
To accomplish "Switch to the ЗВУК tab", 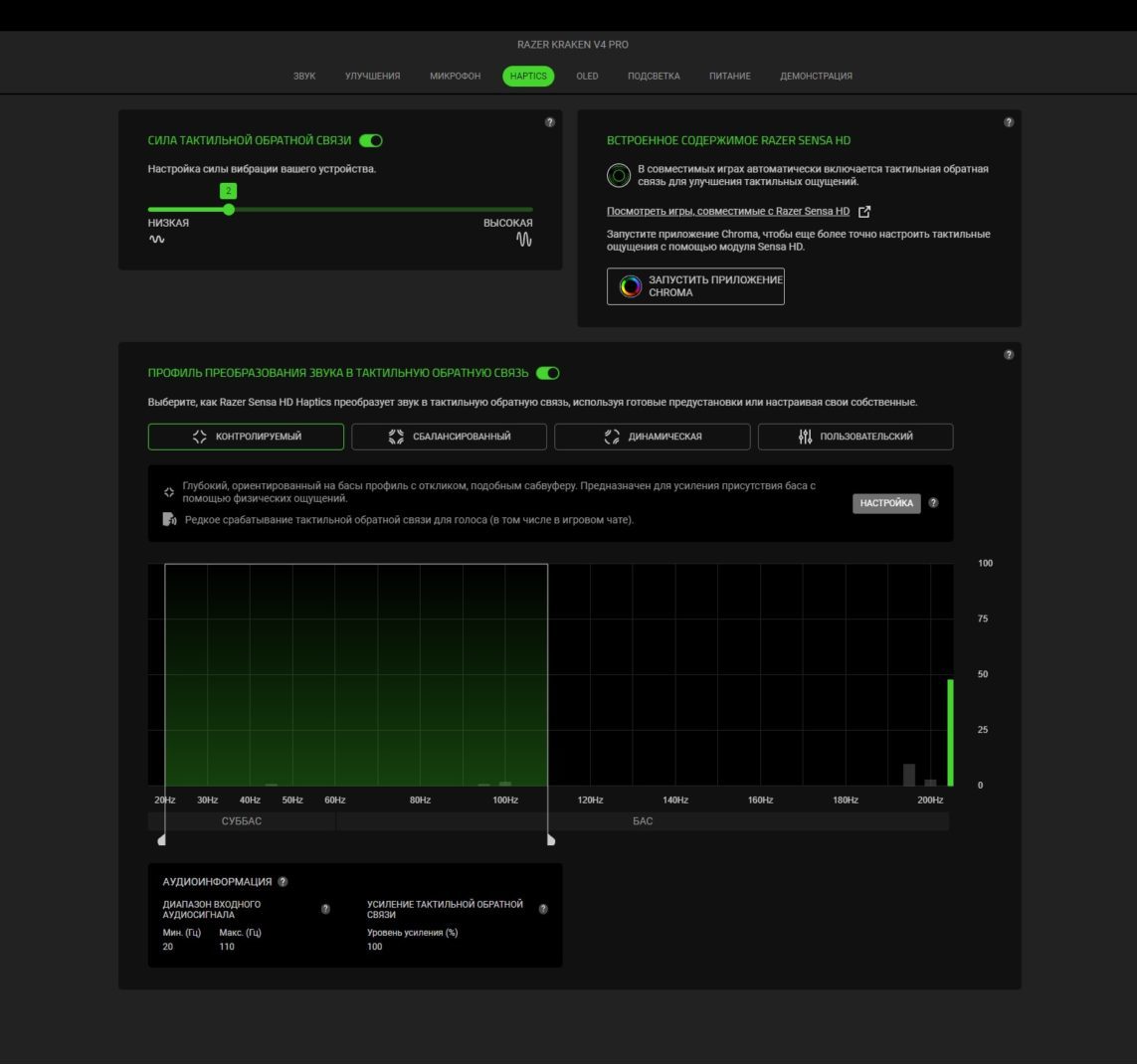I will click(x=304, y=77).
